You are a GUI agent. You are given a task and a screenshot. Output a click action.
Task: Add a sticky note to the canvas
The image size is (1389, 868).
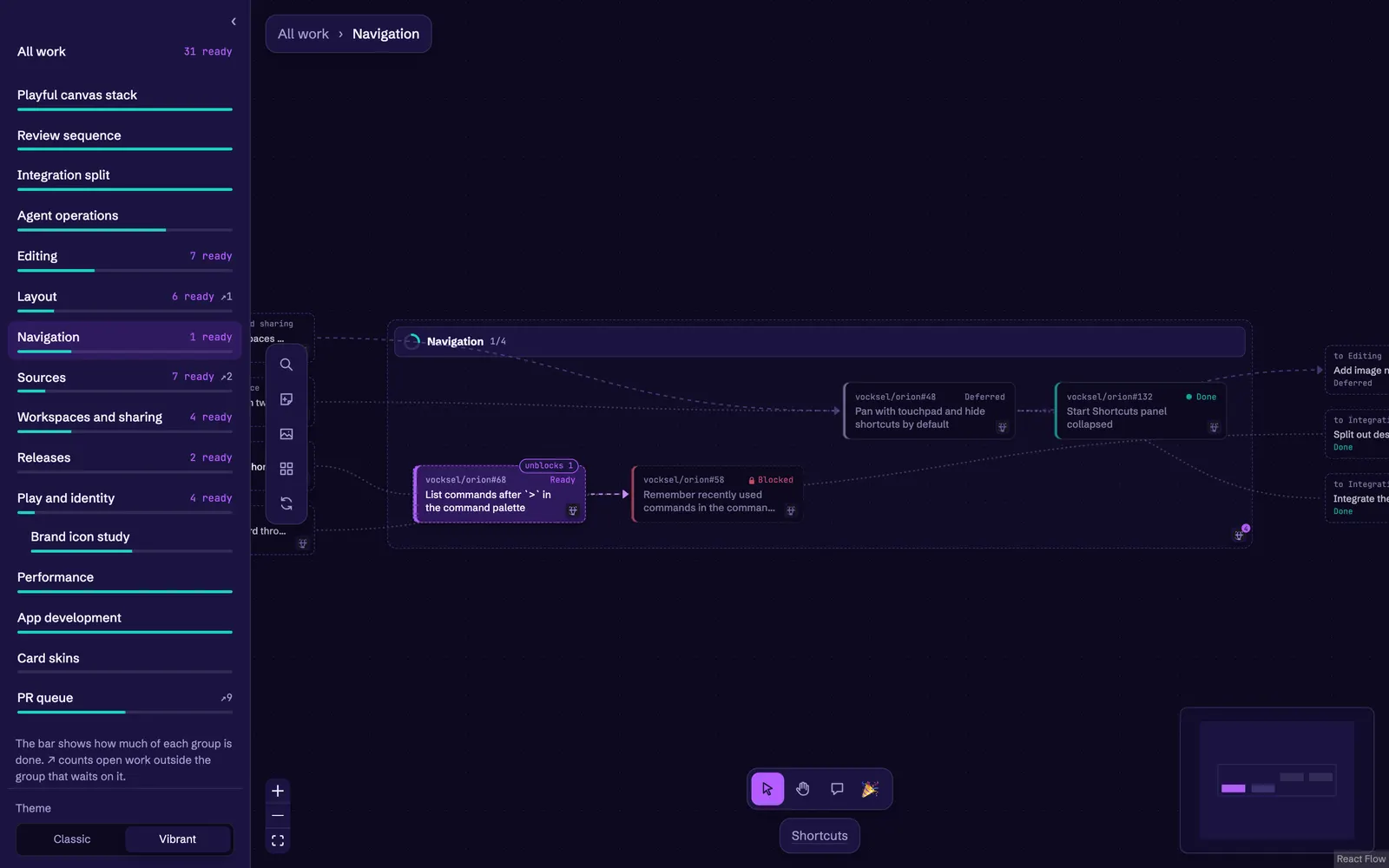pyautogui.click(x=286, y=399)
